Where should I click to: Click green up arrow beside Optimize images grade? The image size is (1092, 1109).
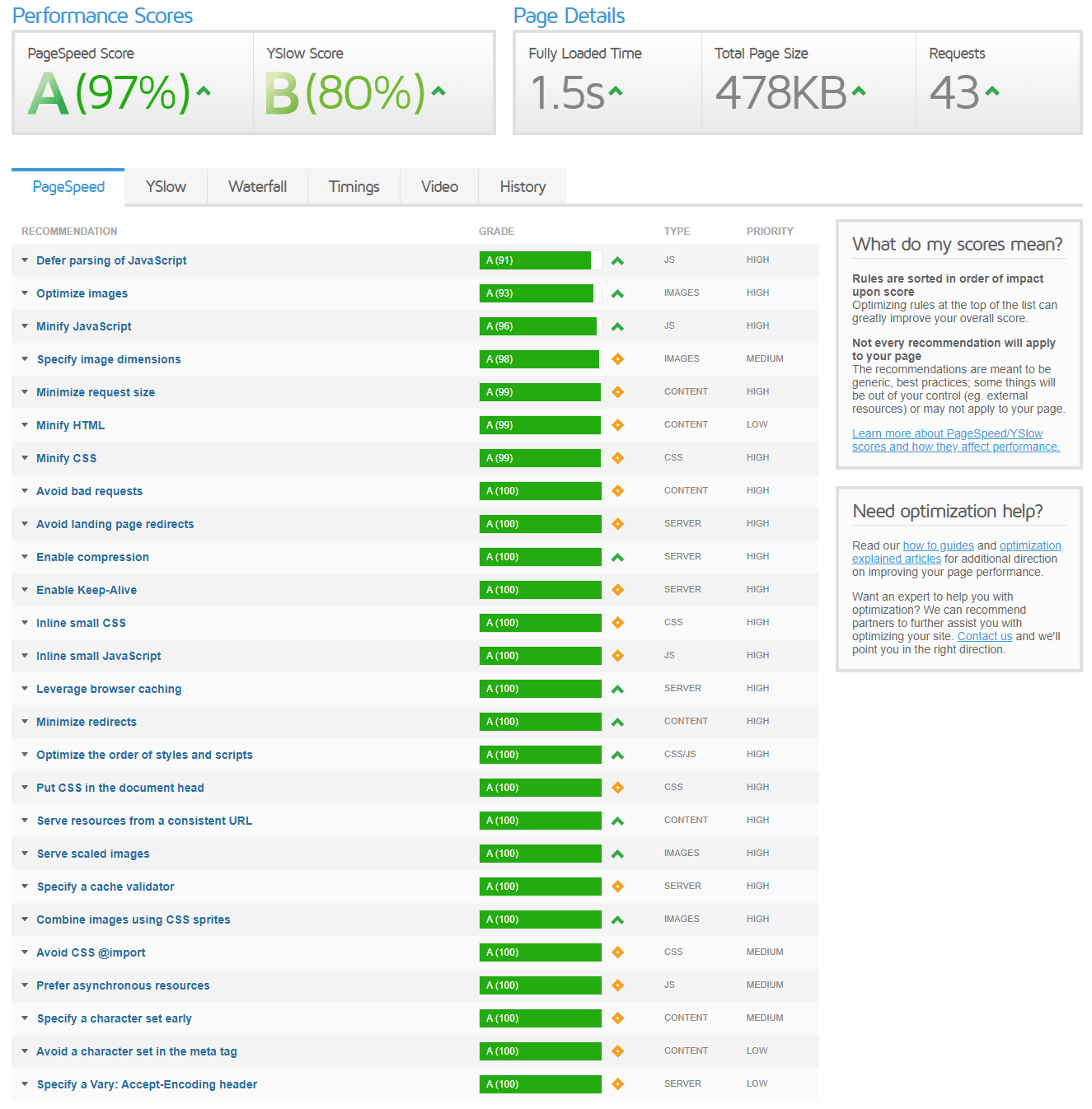[617, 293]
